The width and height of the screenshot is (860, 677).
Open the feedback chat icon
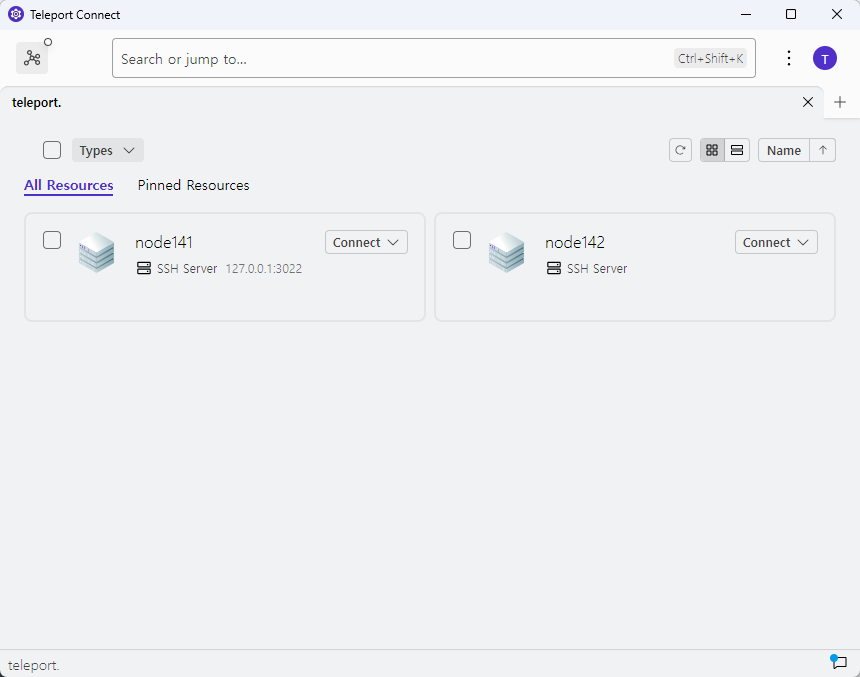coord(838,662)
